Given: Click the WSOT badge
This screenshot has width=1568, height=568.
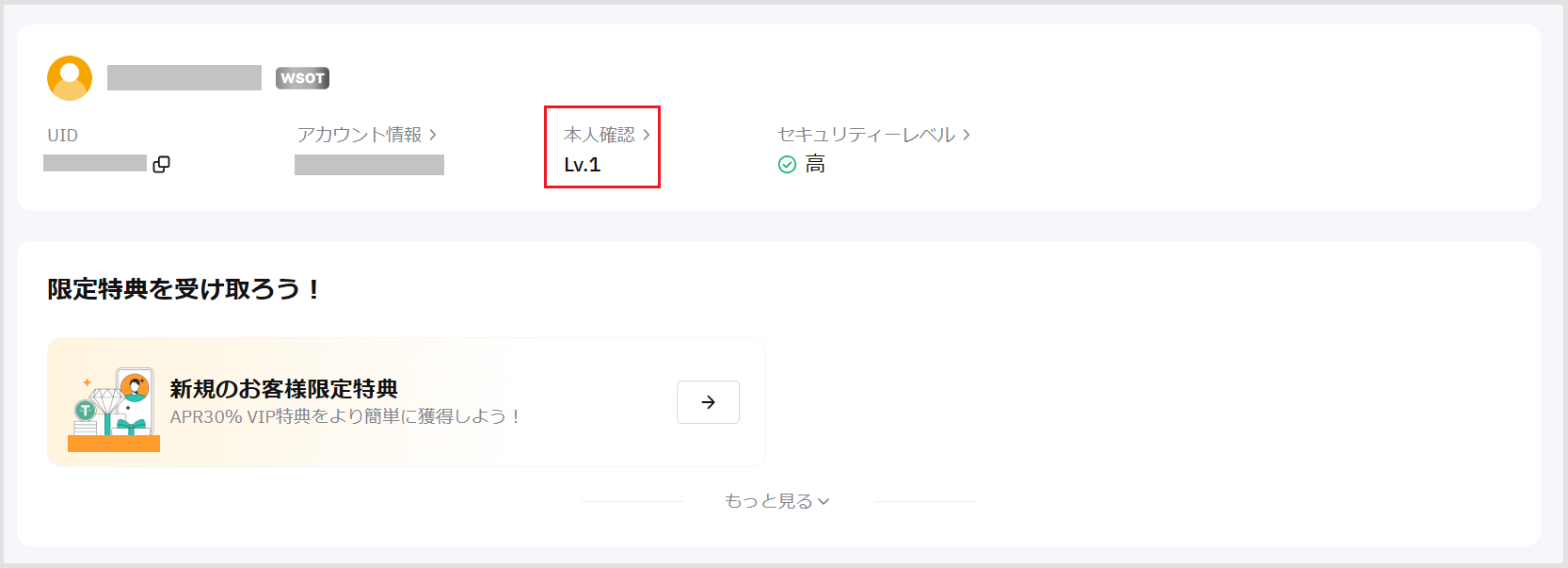Looking at the screenshot, I should click(302, 78).
